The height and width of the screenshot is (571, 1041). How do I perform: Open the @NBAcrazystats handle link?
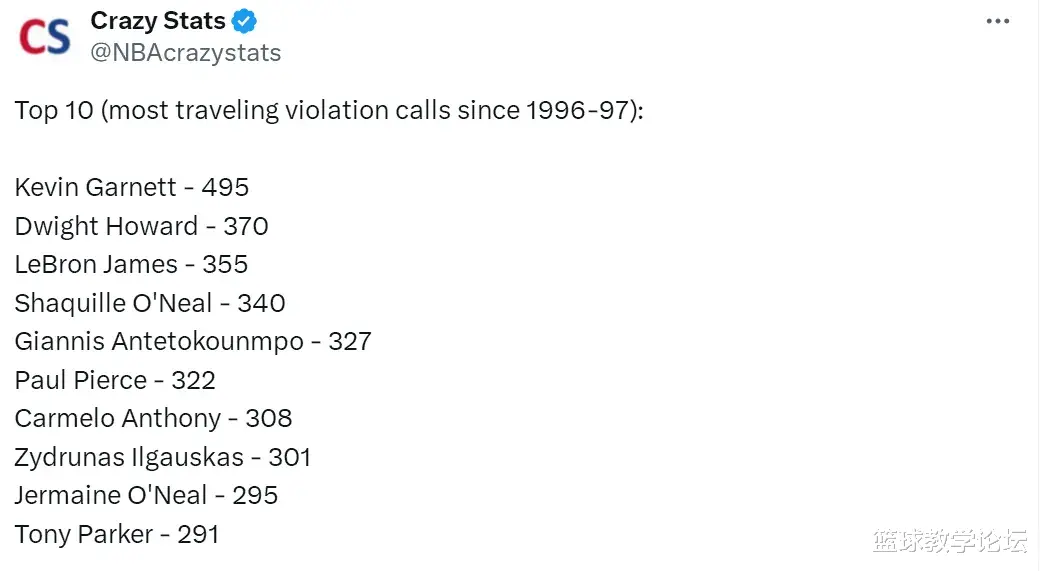pyautogui.click(x=185, y=53)
